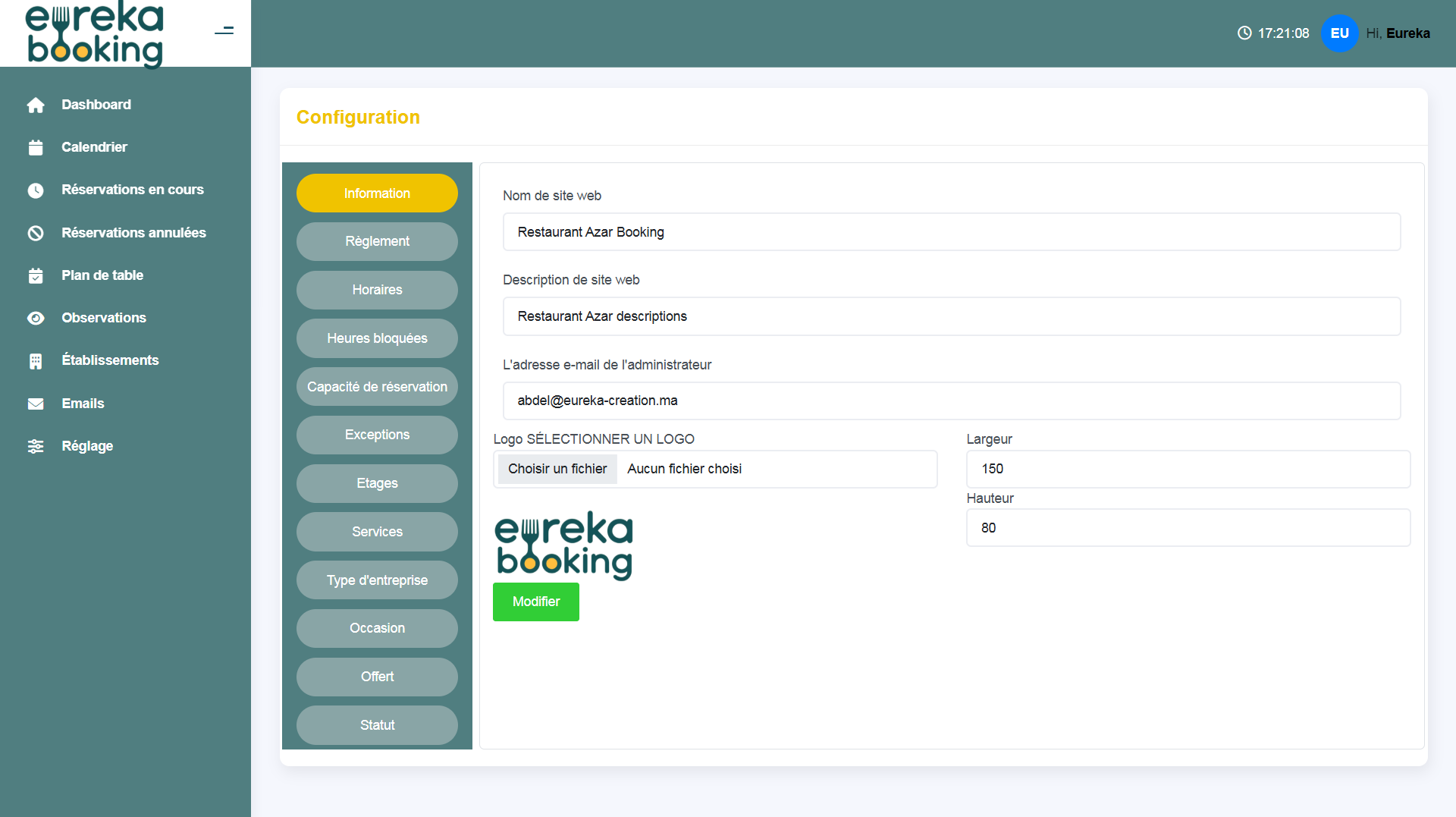Click the Établissements building icon
The width and height of the screenshot is (1456, 817).
coord(36,361)
